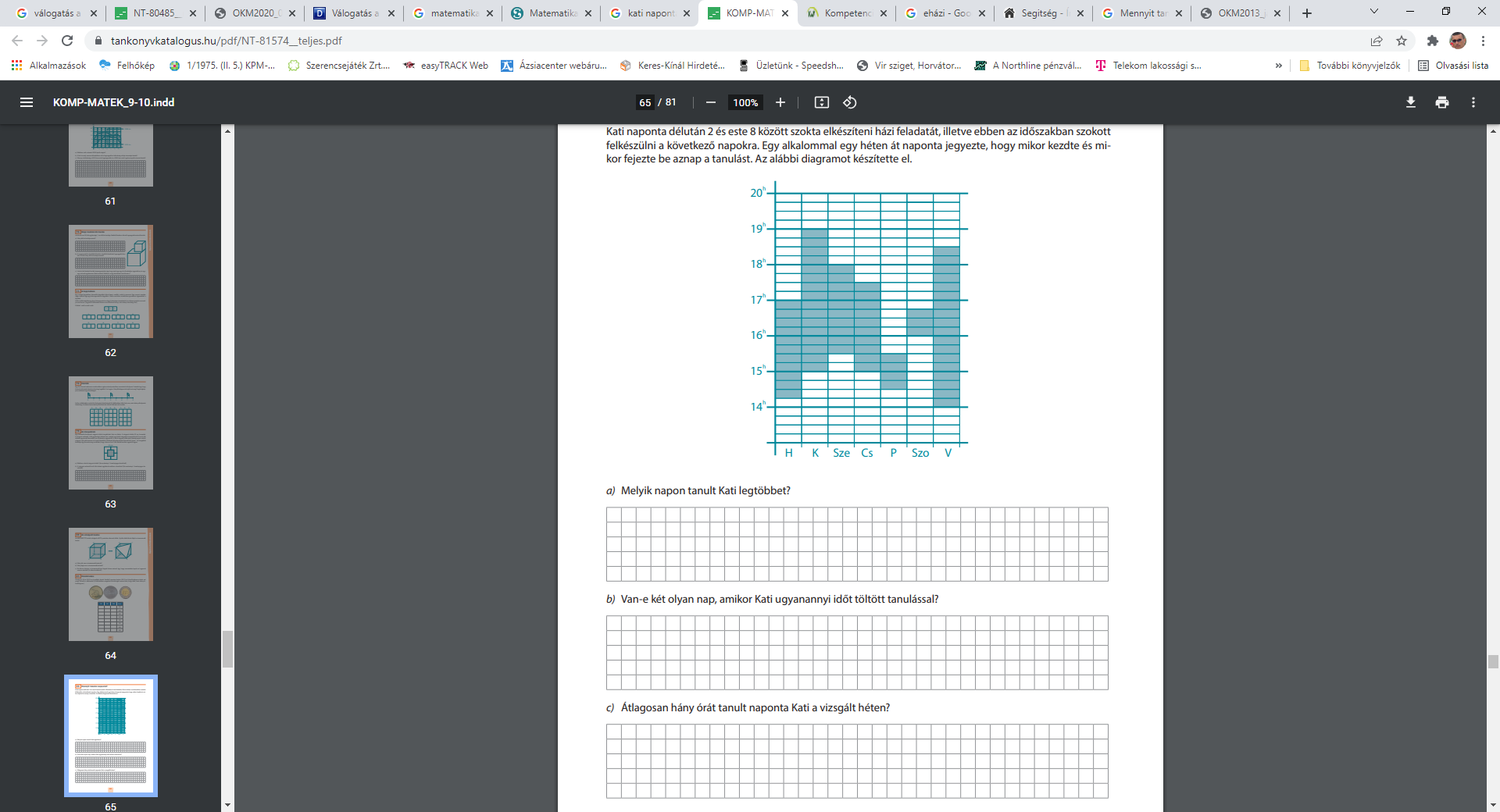Screen dimensions: 1500x812
Task: Open the PDF viewer more actions menu
Action: [x=1473, y=102]
